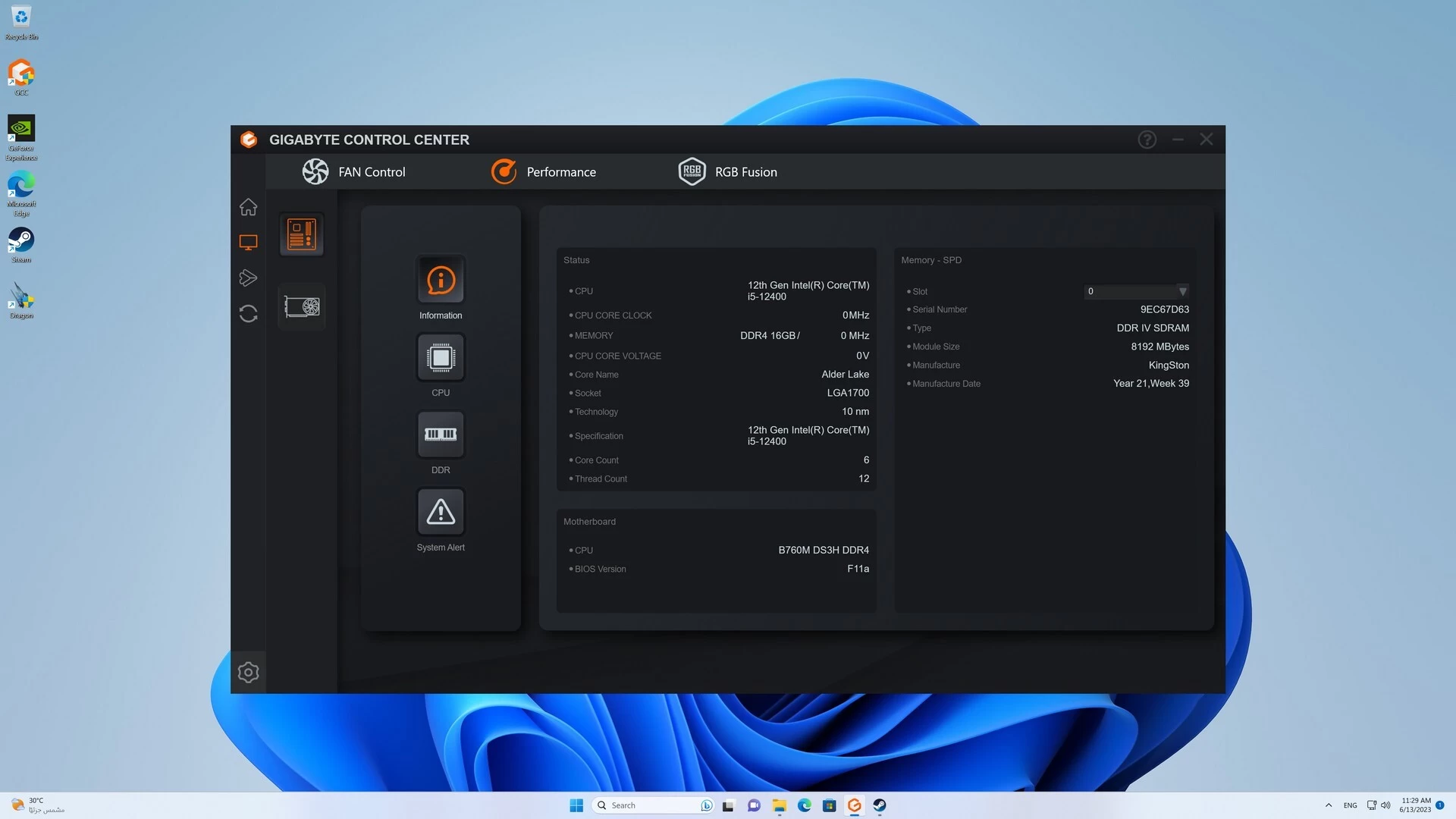Open Microsoft Edge from the taskbar
This screenshot has width=1456, height=819.
[x=805, y=805]
